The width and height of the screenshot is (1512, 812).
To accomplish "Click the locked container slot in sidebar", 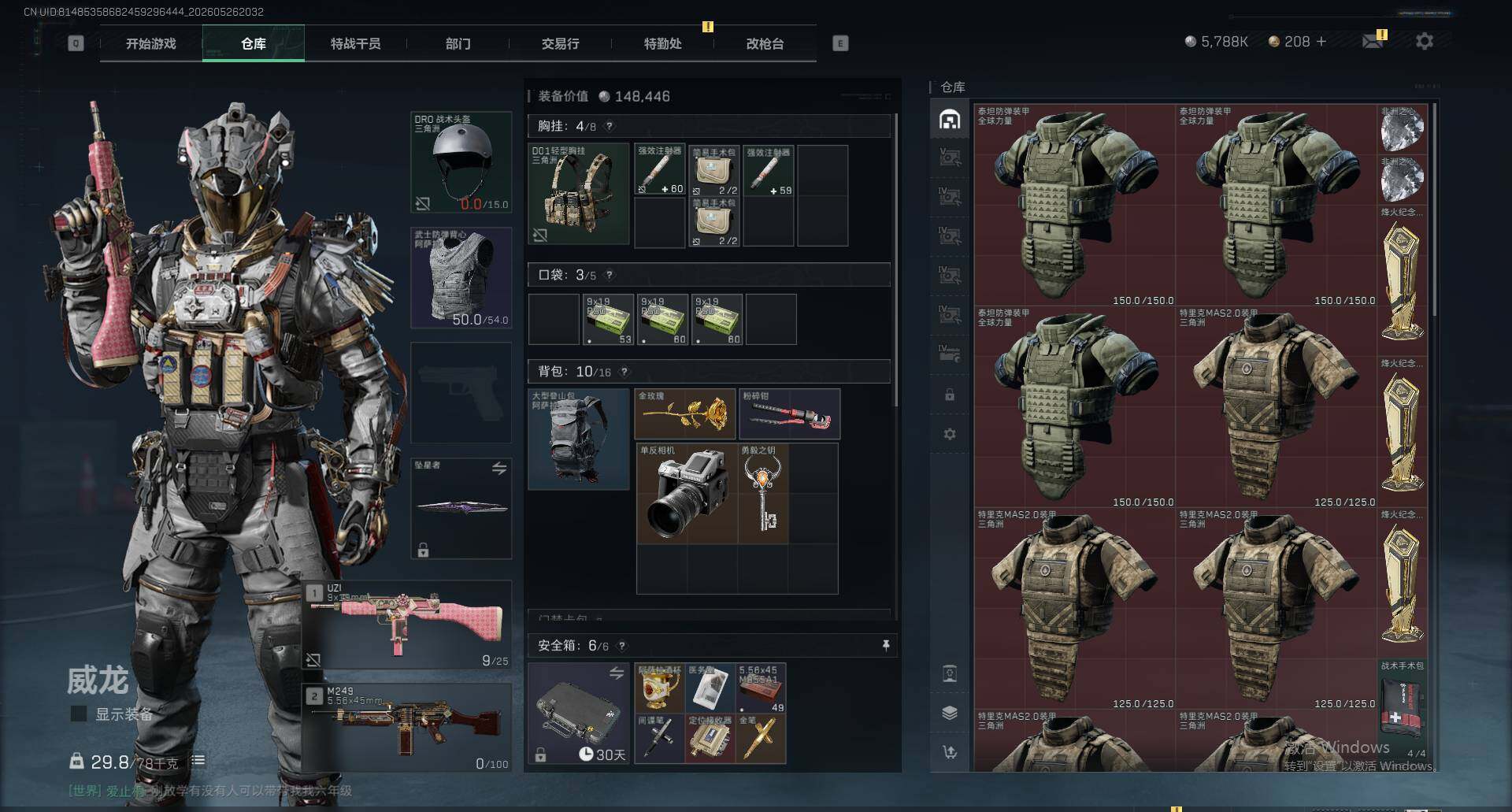I will pyautogui.click(x=950, y=395).
